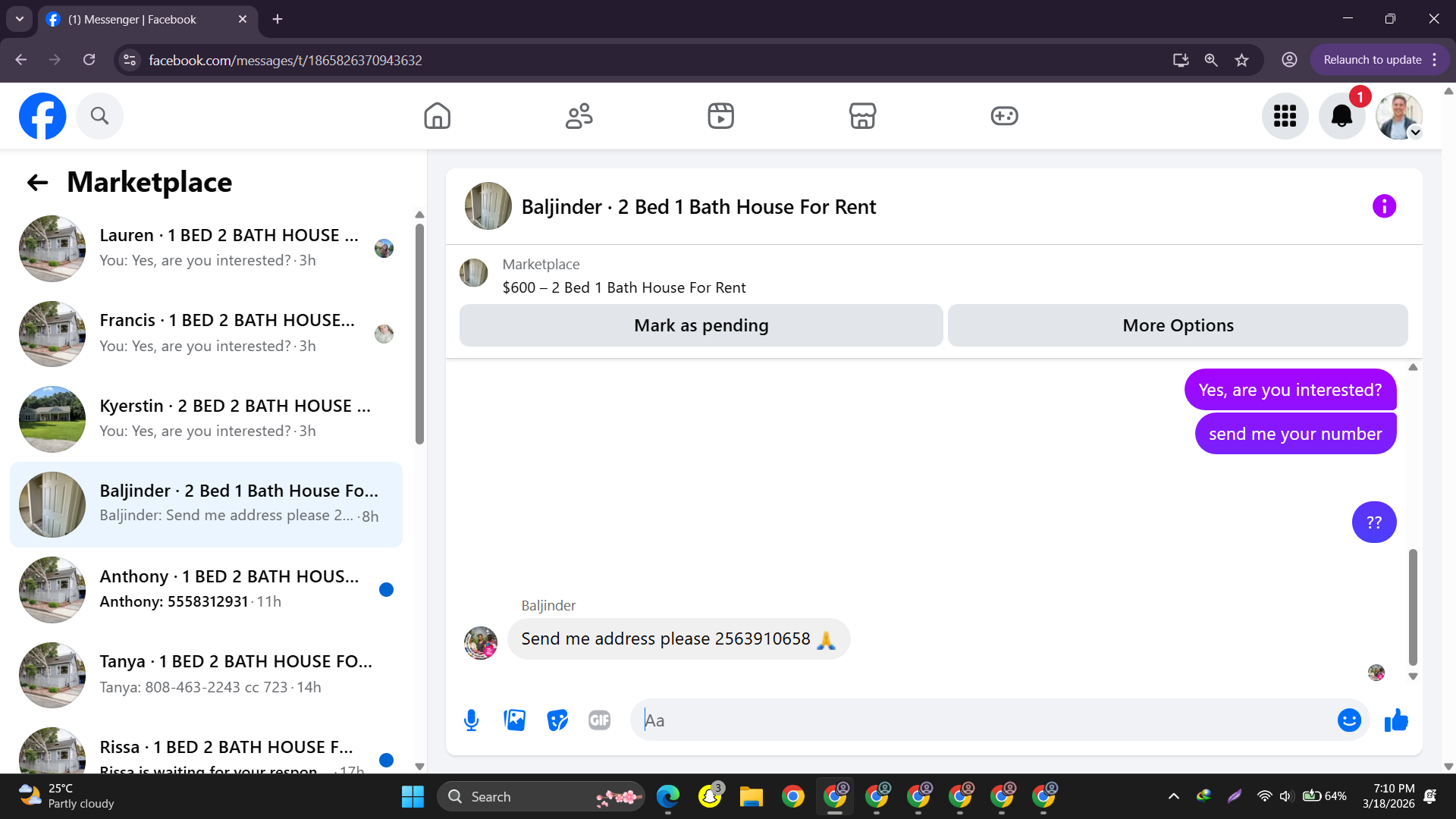1456x819 pixels.
Task: Click the voice clip microphone icon
Action: (x=471, y=720)
